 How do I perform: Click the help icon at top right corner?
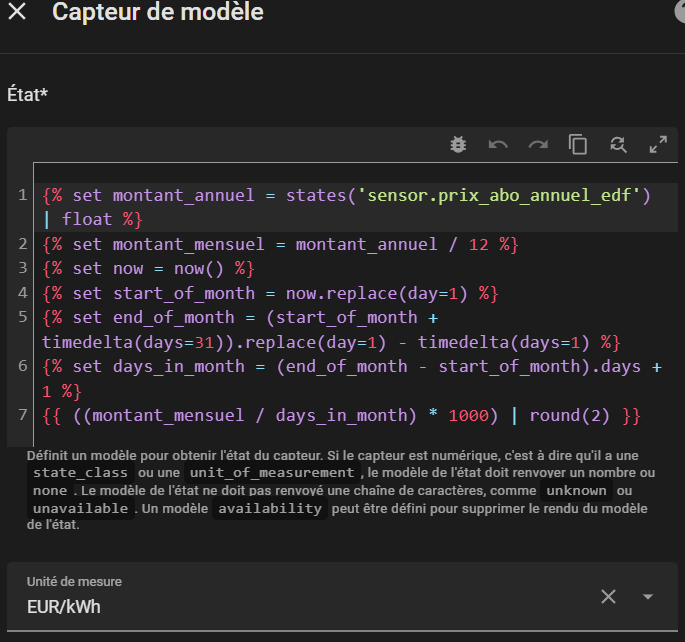tap(680, 13)
